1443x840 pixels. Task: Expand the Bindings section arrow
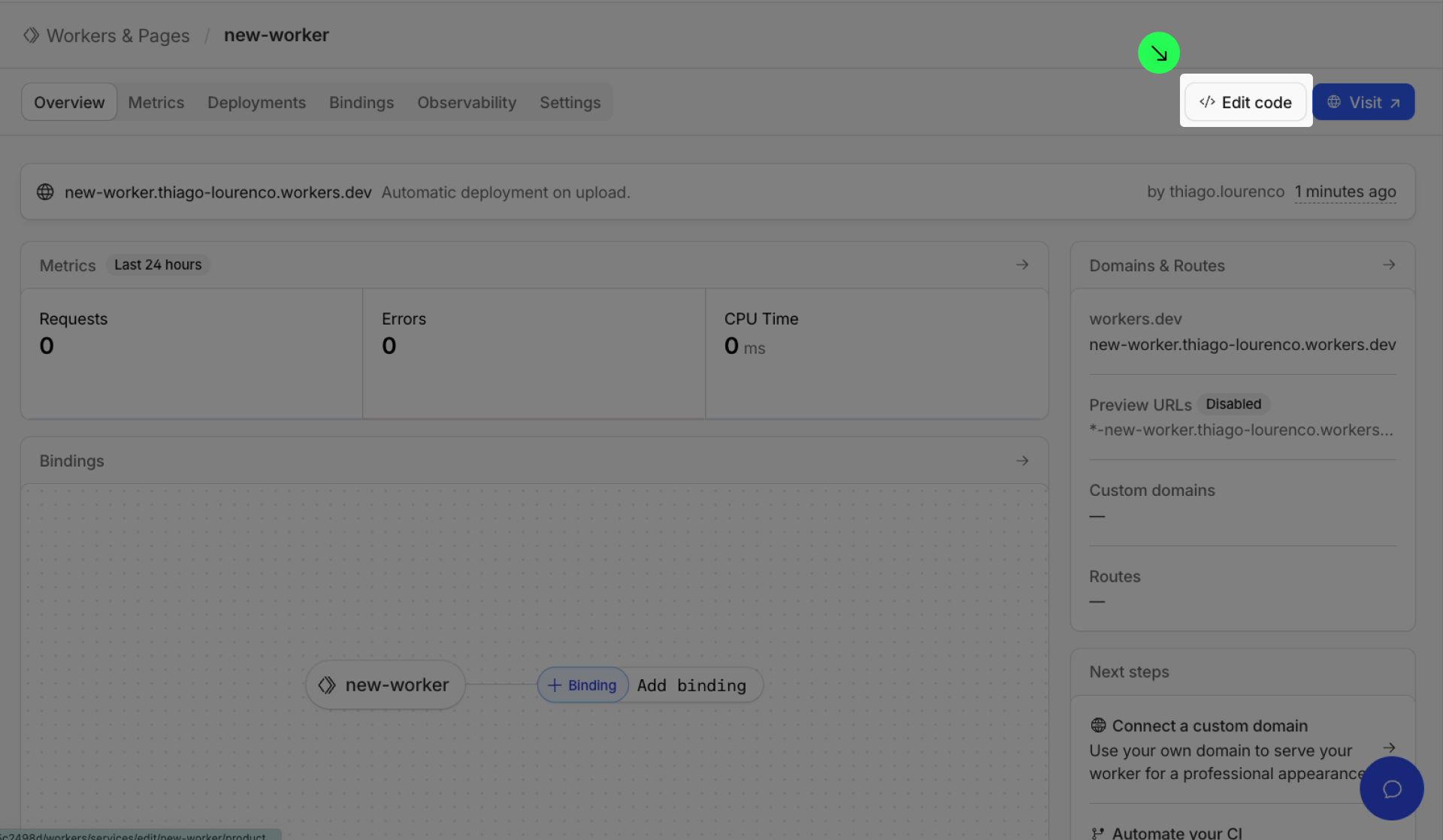[1021, 461]
